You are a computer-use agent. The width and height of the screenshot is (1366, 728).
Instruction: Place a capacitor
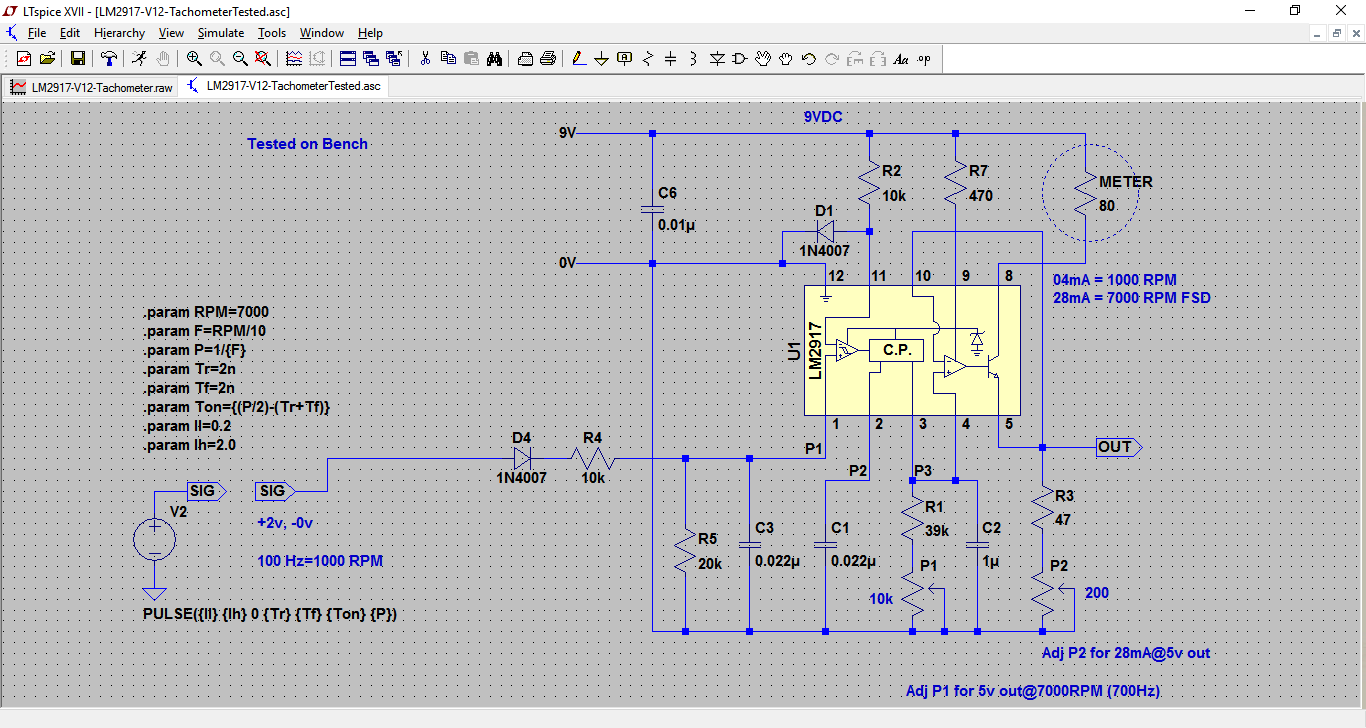(670, 59)
